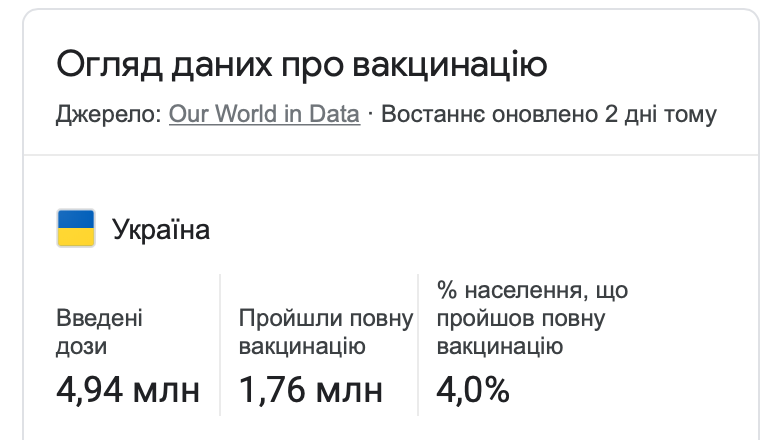Open the Our World in Data link
Image resolution: width=770 pixels, height=440 pixels.
[264, 114]
